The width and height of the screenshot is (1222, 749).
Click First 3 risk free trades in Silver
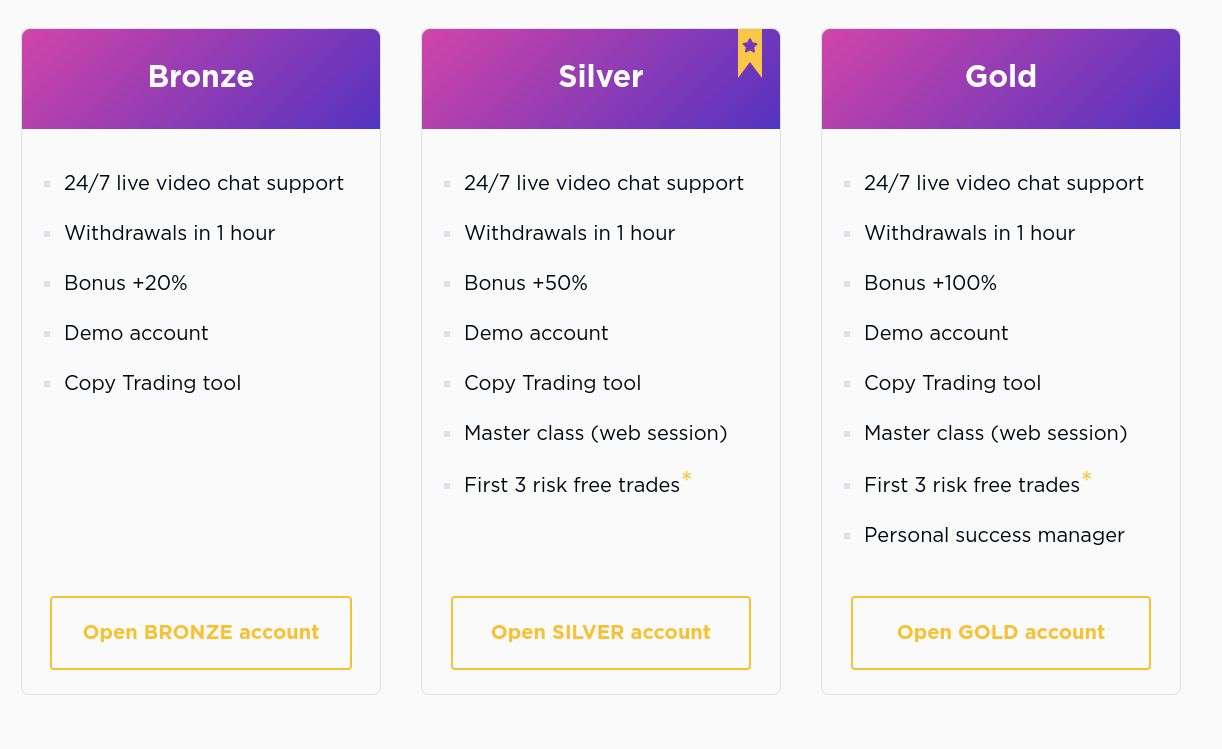(x=572, y=485)
